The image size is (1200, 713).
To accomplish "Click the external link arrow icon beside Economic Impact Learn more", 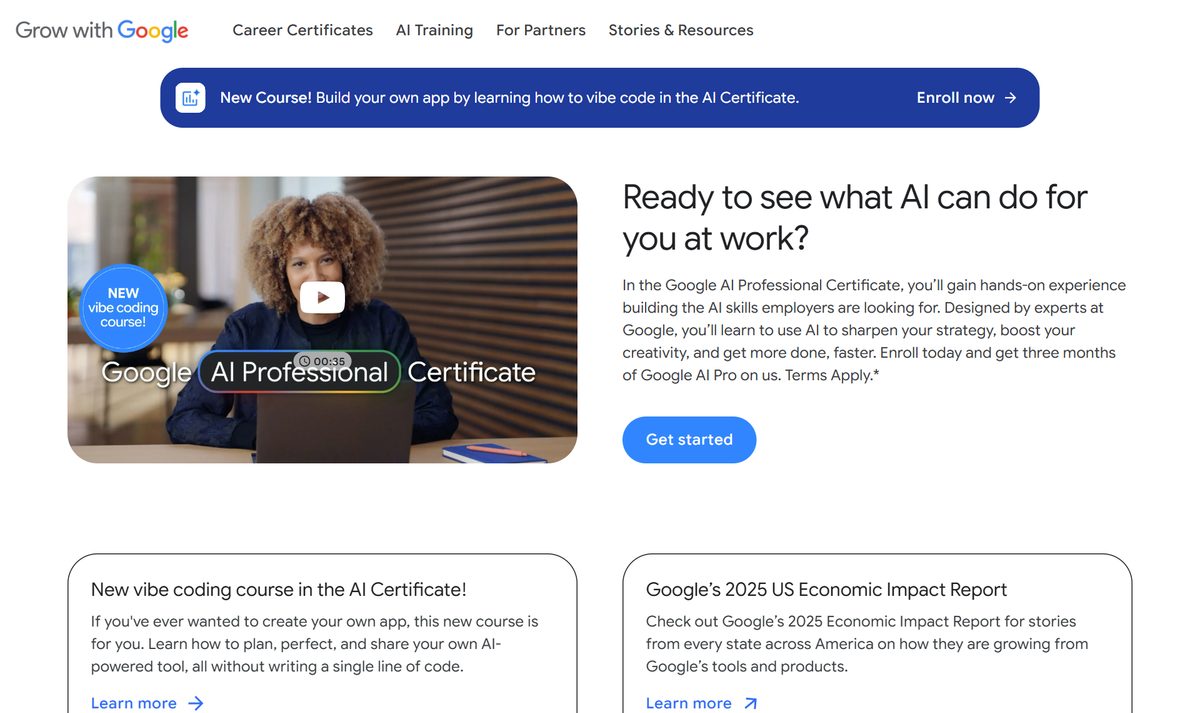I will click(751, 703).
